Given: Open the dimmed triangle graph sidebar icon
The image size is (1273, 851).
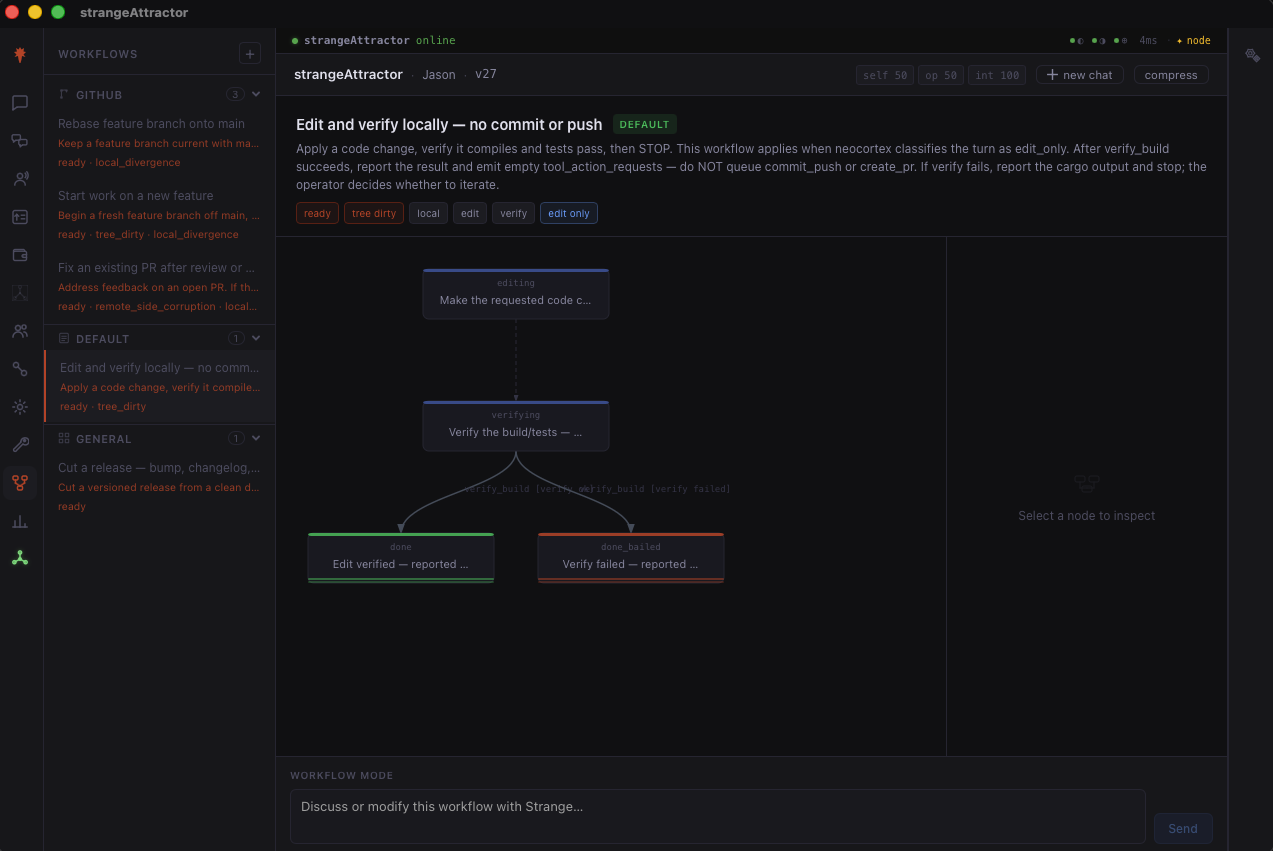Looking at the screenshot, I should (20, 293).
